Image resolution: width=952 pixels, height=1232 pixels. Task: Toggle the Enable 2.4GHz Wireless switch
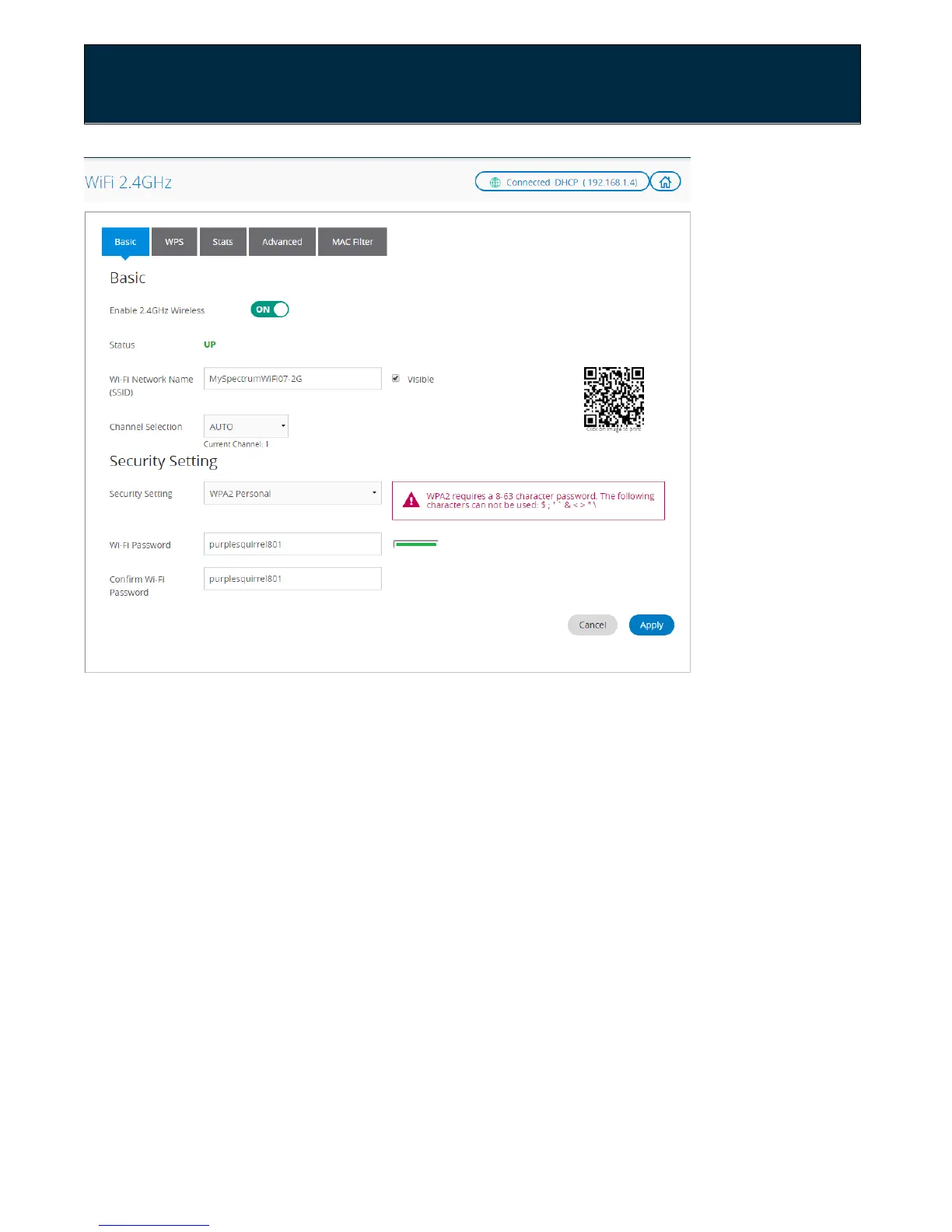coord(270,310)
